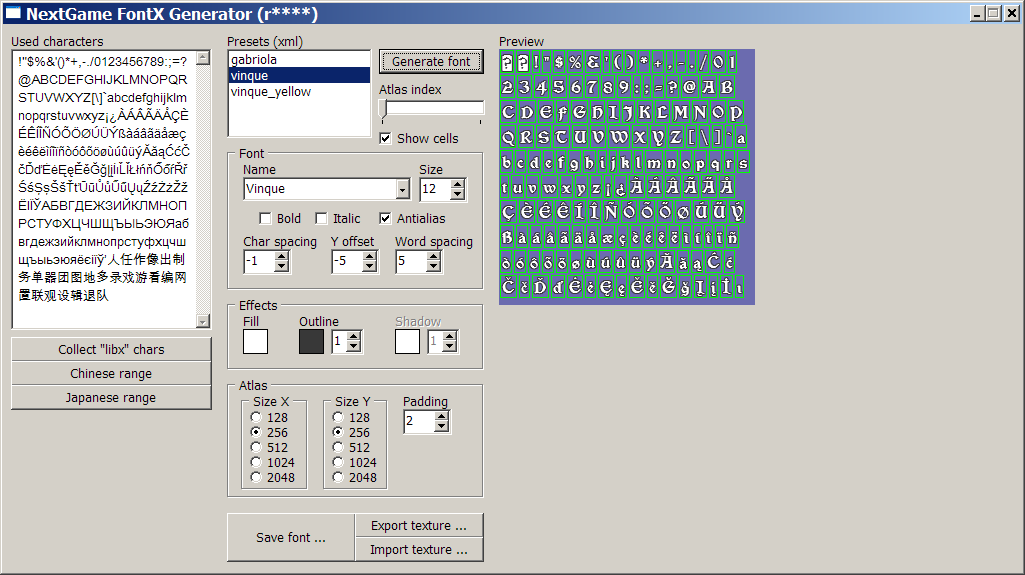Maximize the FontX Generator window
1025x575 pixels.
click(994, 13)
